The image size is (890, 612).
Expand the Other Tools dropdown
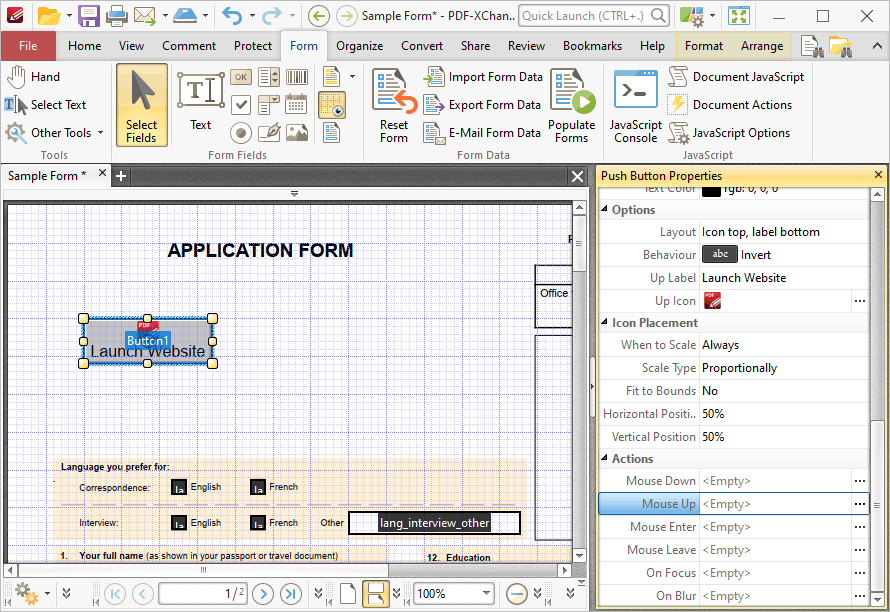pos(100,133)
